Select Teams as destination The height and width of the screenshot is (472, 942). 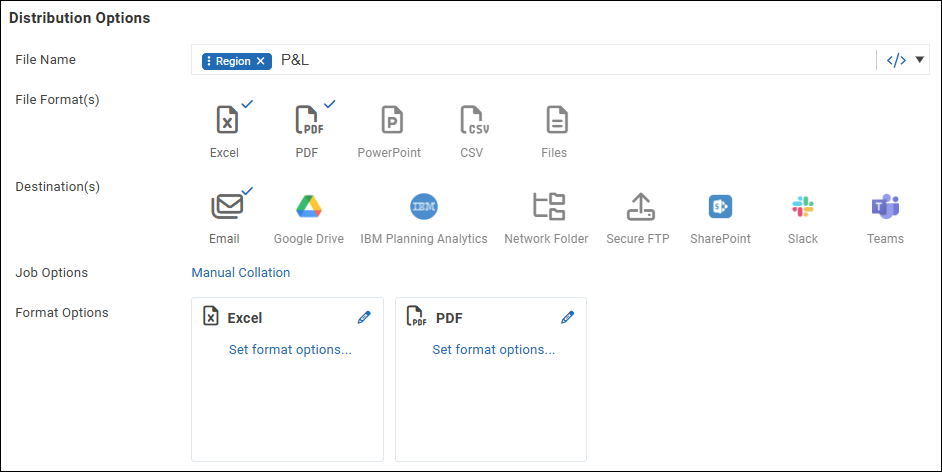point(885,207)
